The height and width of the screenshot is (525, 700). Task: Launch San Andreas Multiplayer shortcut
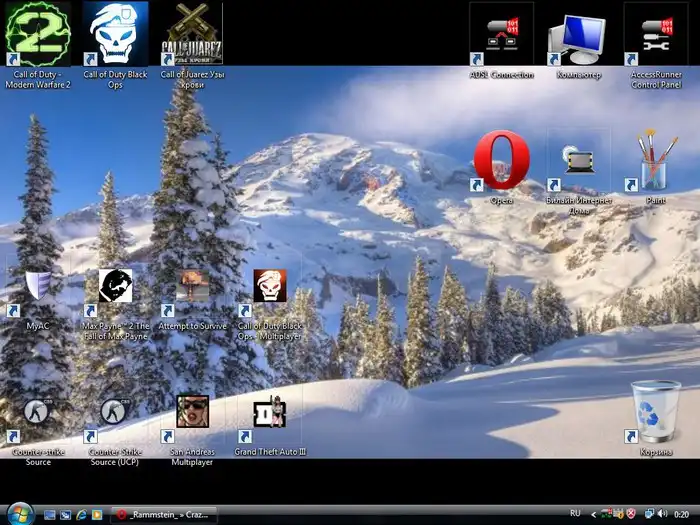pyautogui.click(x=192, y=412)
